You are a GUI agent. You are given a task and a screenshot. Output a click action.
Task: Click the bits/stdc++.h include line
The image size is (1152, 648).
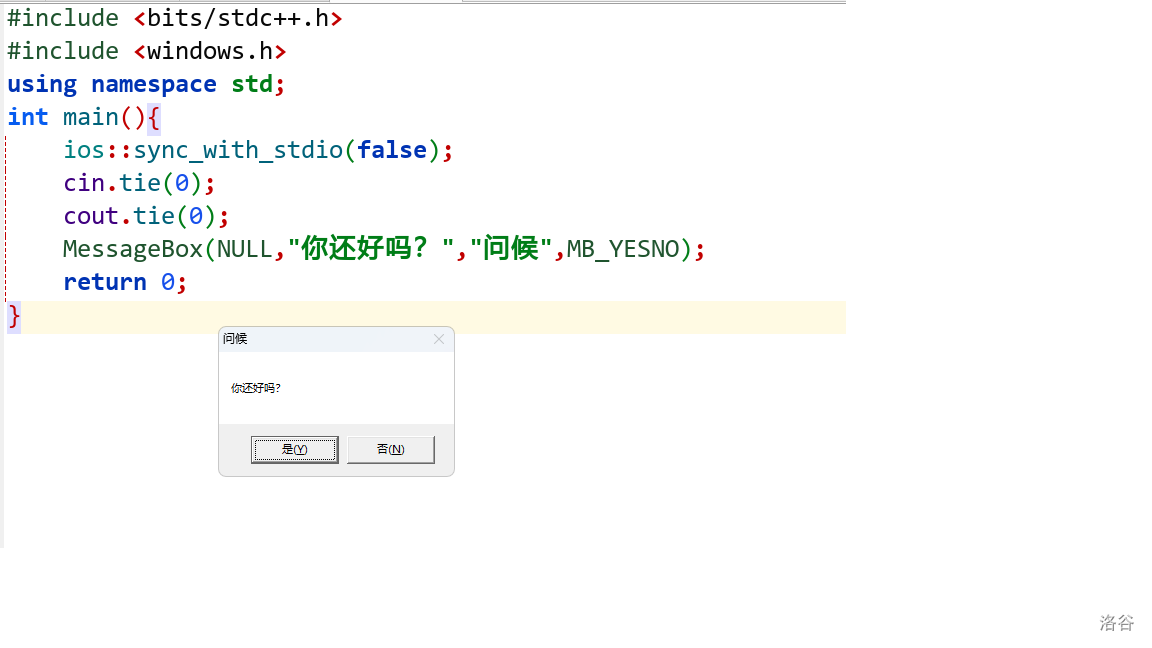(175, 18)
